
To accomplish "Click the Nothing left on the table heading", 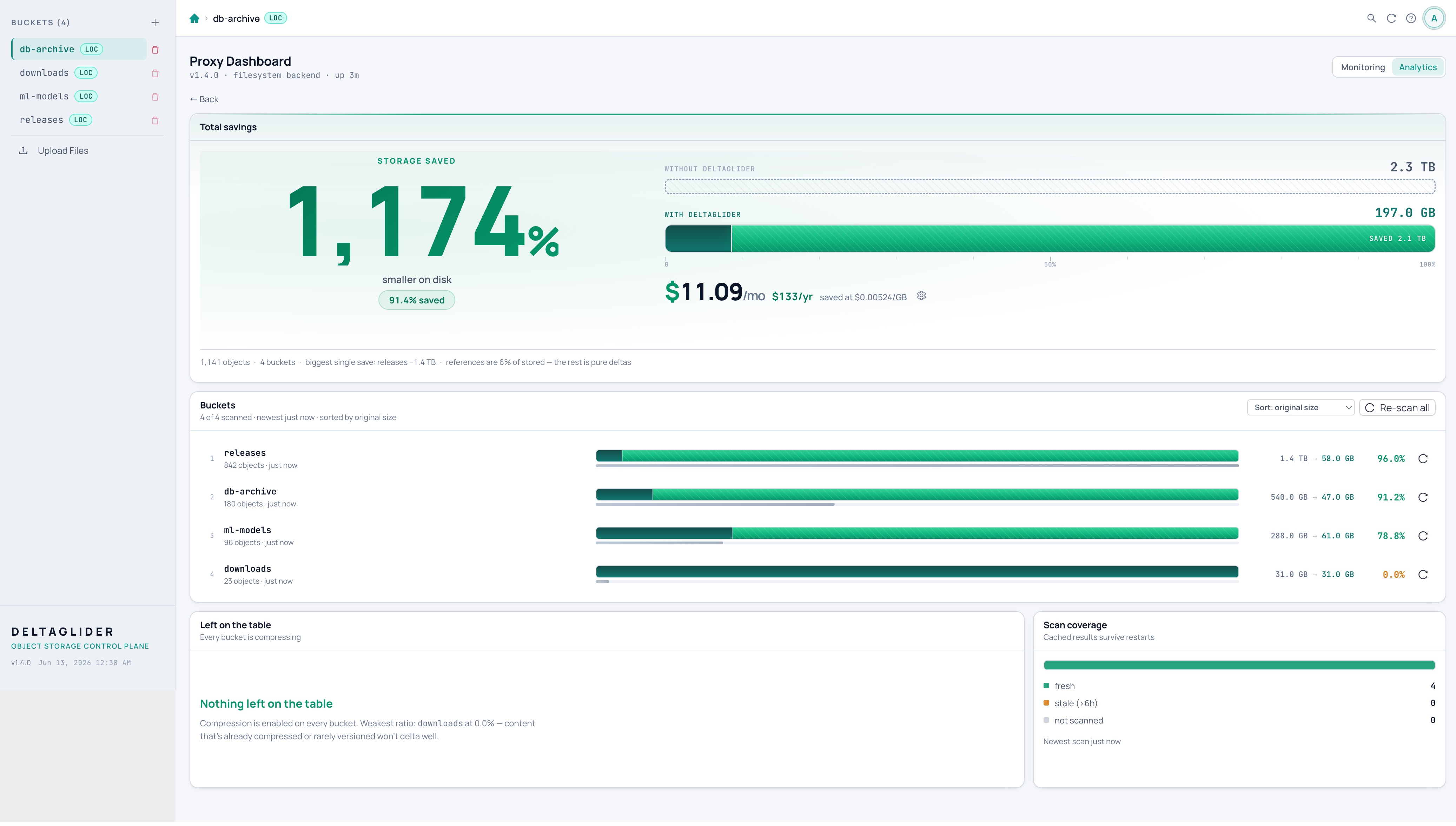I will [266, 704].
